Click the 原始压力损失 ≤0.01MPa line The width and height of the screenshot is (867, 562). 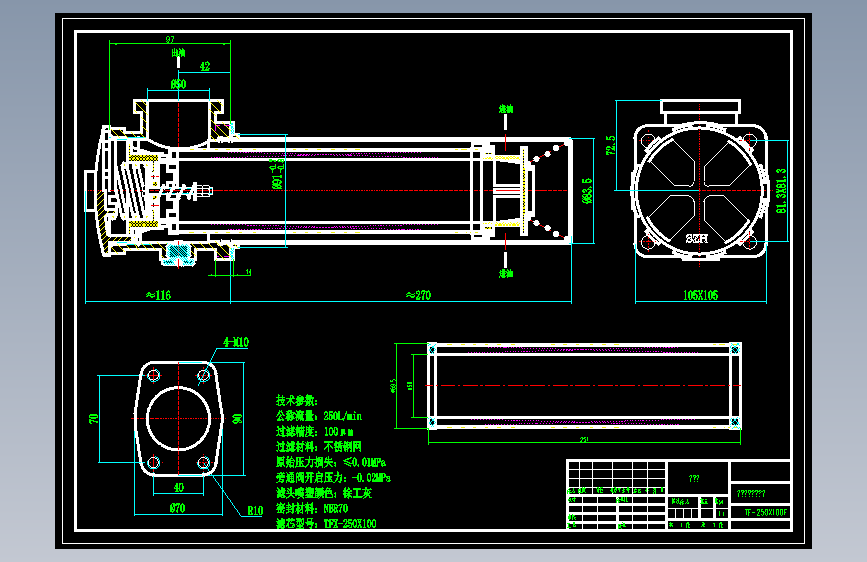(331, 462)
